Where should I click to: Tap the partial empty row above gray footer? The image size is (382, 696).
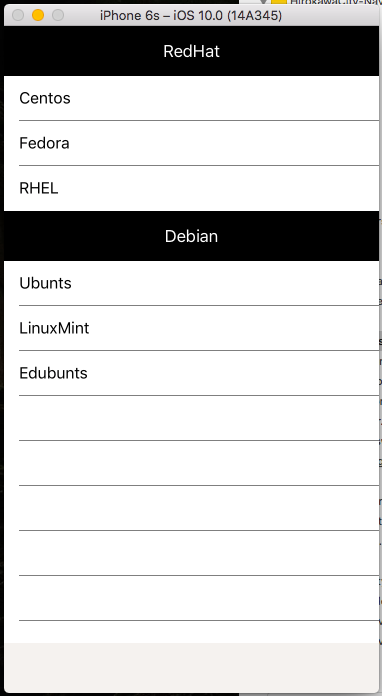tap(191, 632)
